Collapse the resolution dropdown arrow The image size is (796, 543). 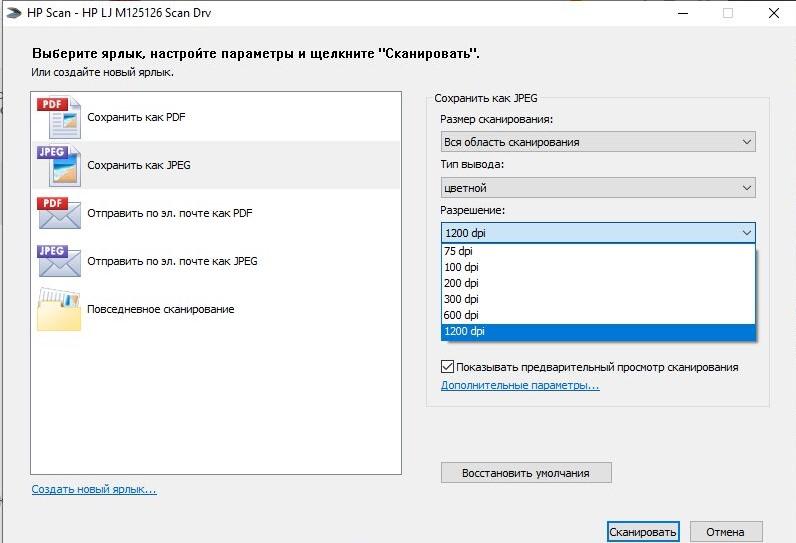coord(746,233)
